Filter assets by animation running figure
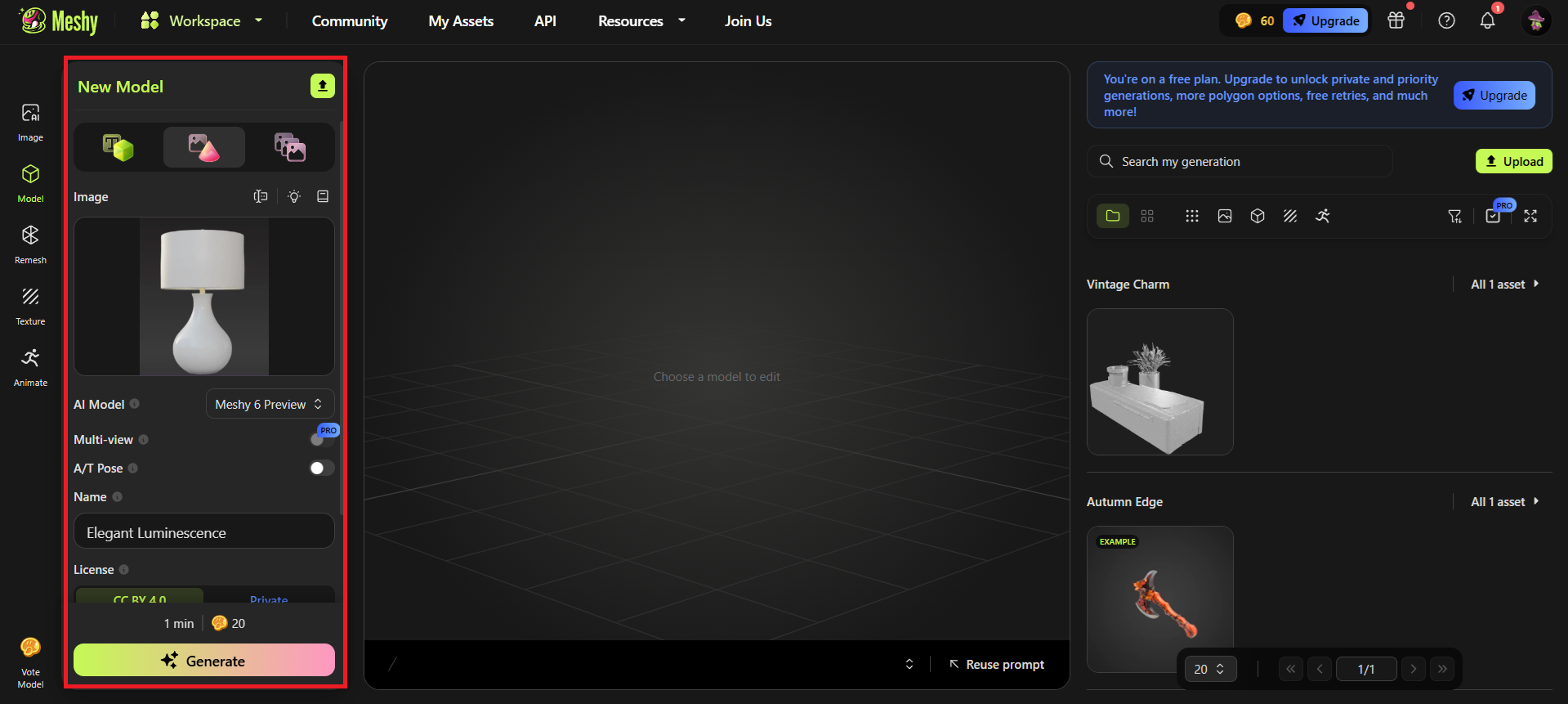 click(x=1323, y=216)
